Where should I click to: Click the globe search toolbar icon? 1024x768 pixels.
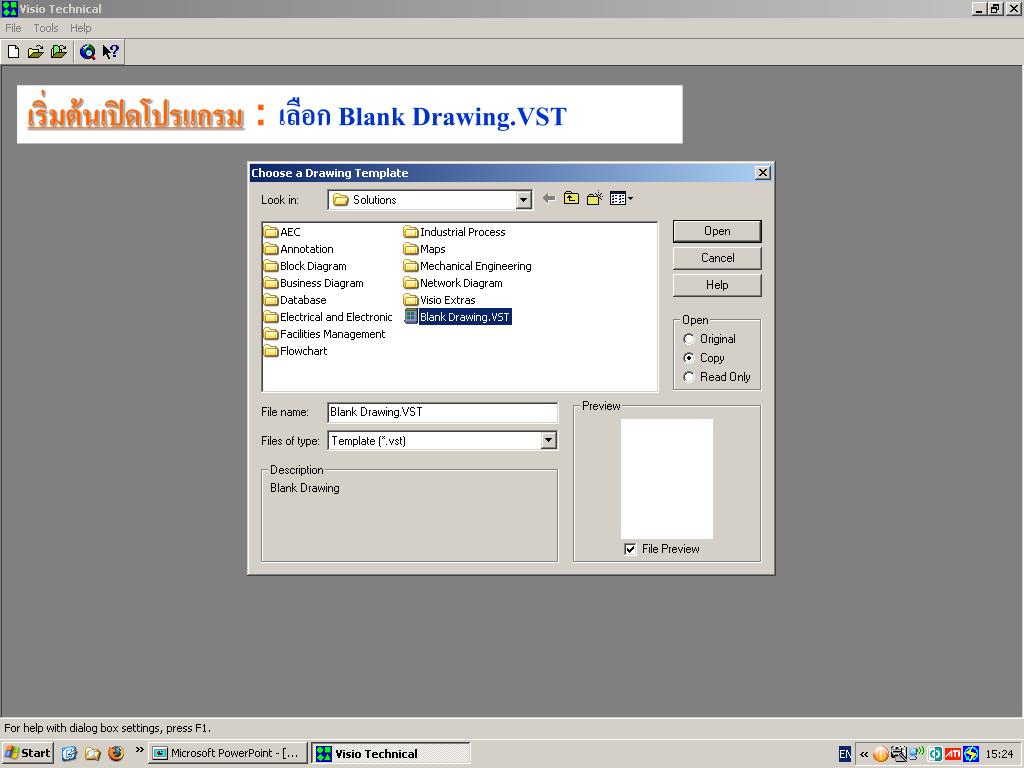pyautogui.click(x=88, y=52)
